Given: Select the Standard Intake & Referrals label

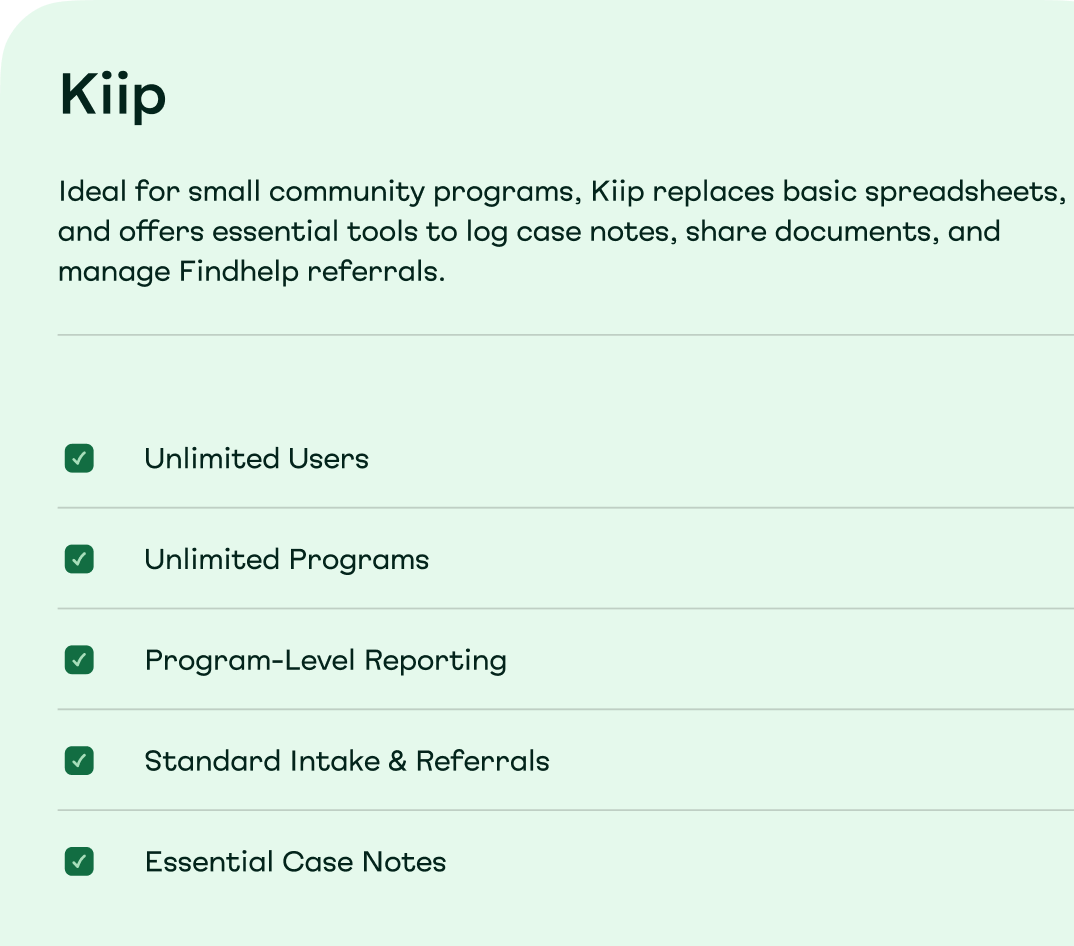Looking at the screenshot, I should click(x=347, y=761).
